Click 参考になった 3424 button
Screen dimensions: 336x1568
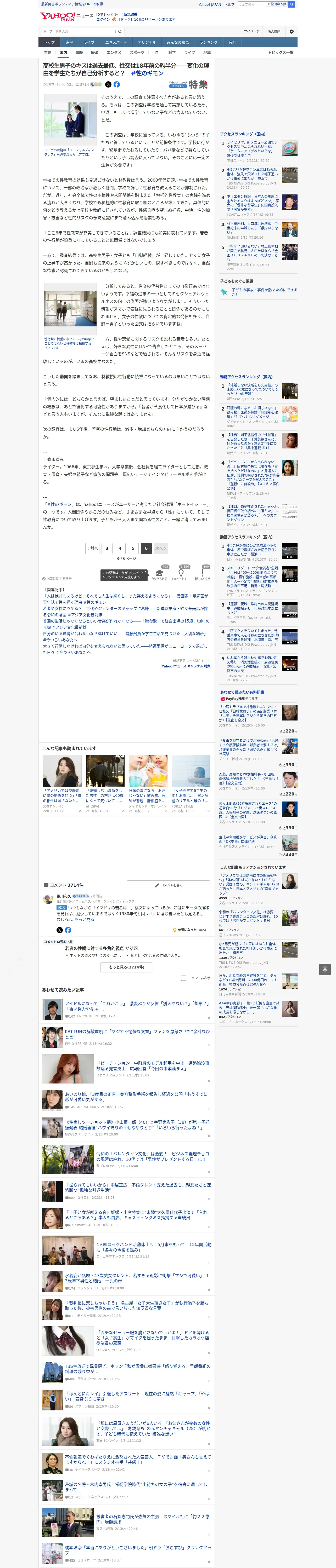[x=190, y=930]
